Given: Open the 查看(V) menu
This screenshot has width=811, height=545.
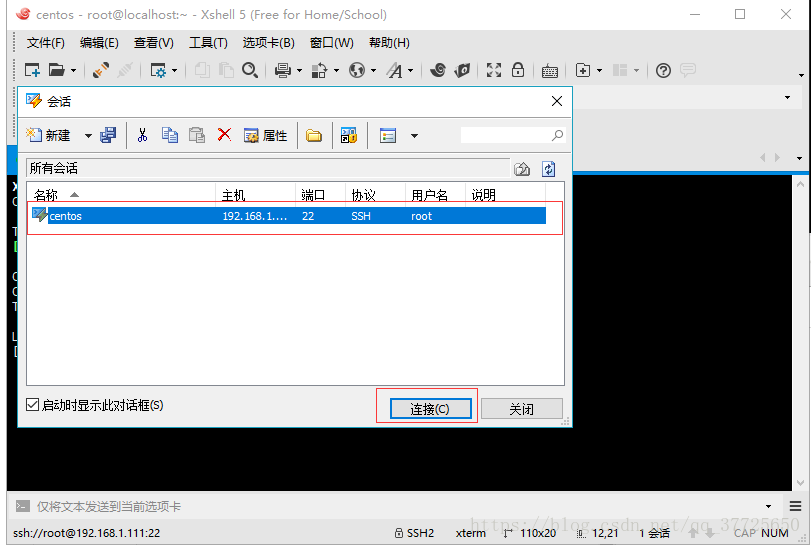Looking at the screenshot, I should (154, 42).
